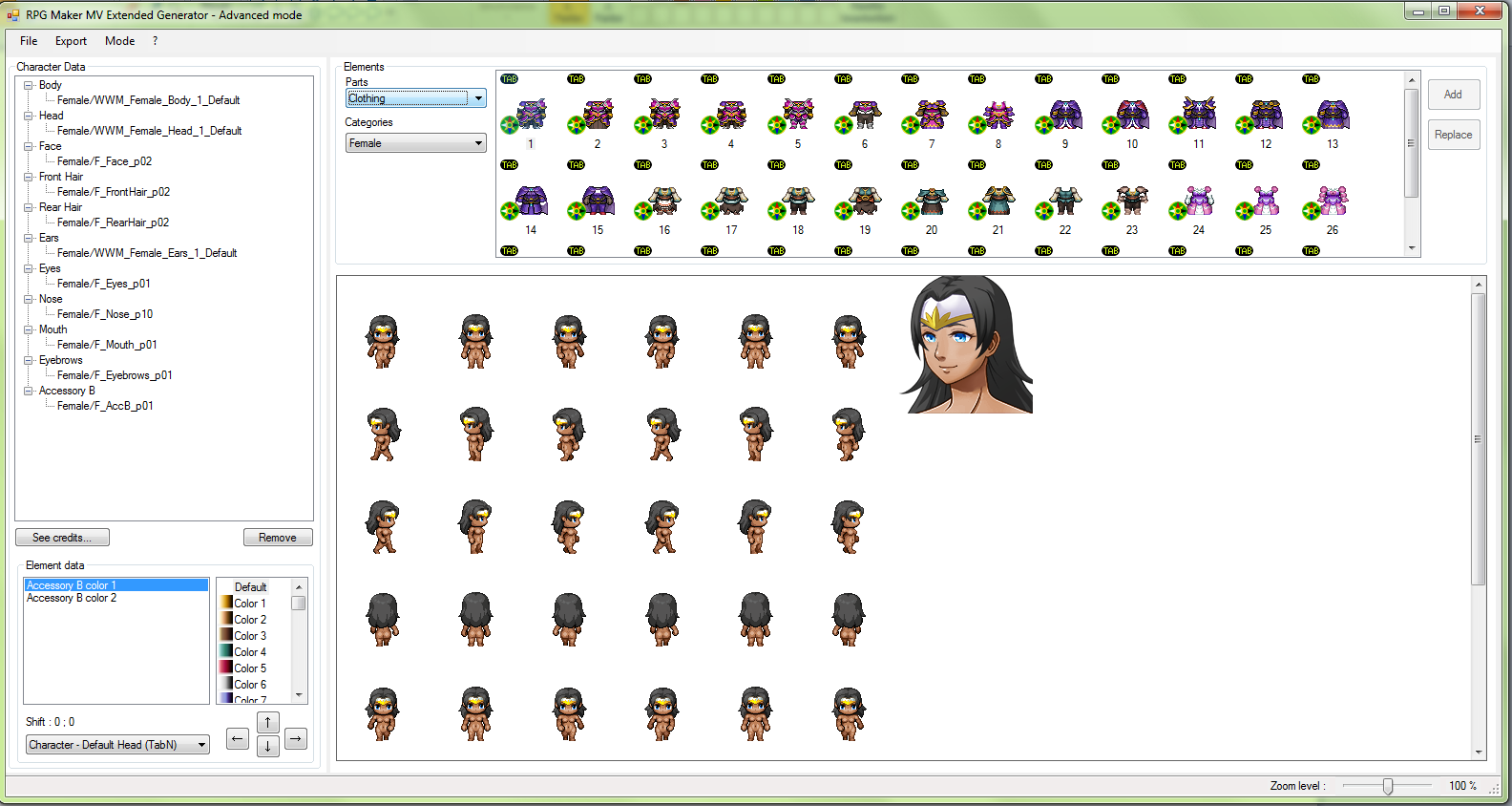Click the shift left arrow button
The width and height of the screenshot is (1512, 806).
click(x=238, y=738)
